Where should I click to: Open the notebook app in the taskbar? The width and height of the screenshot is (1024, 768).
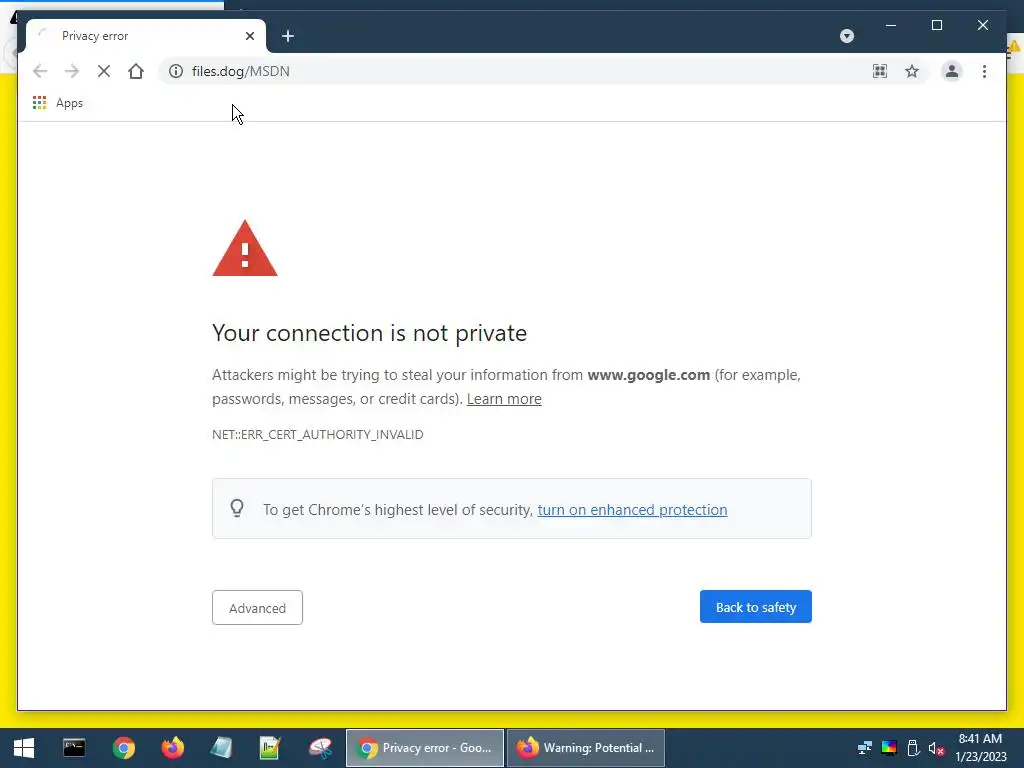[221, 748]
